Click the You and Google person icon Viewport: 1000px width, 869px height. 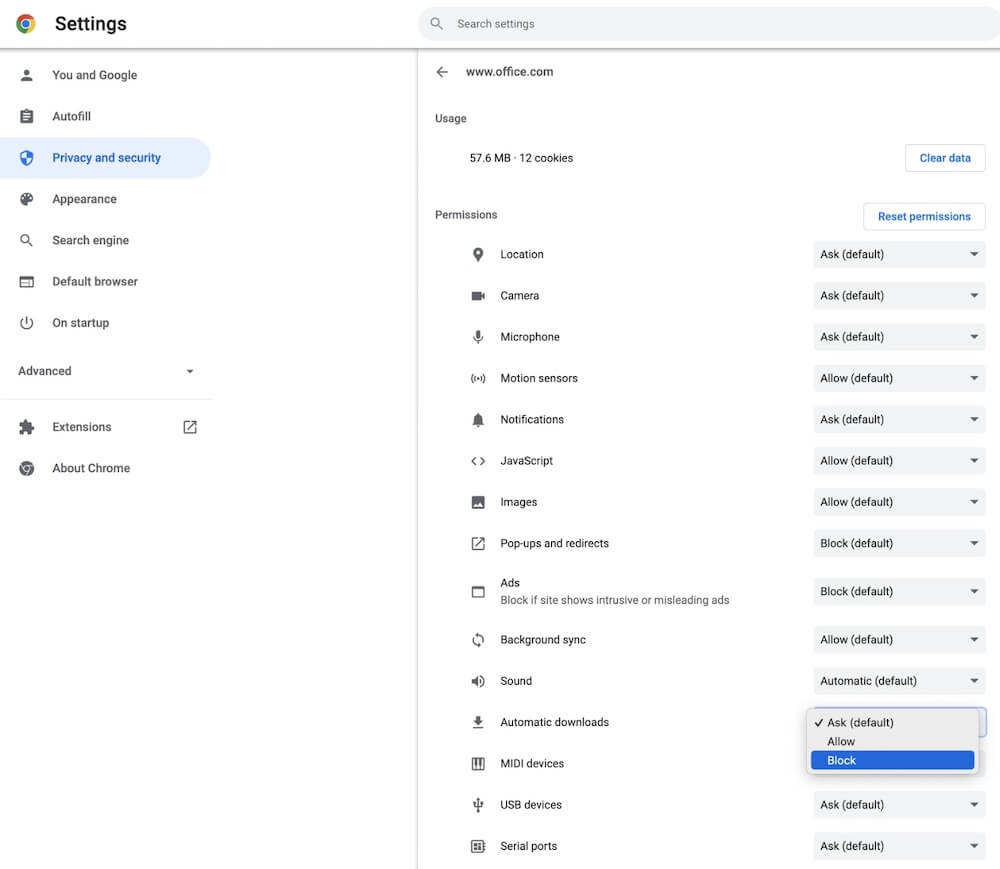[x=26, y=75]
